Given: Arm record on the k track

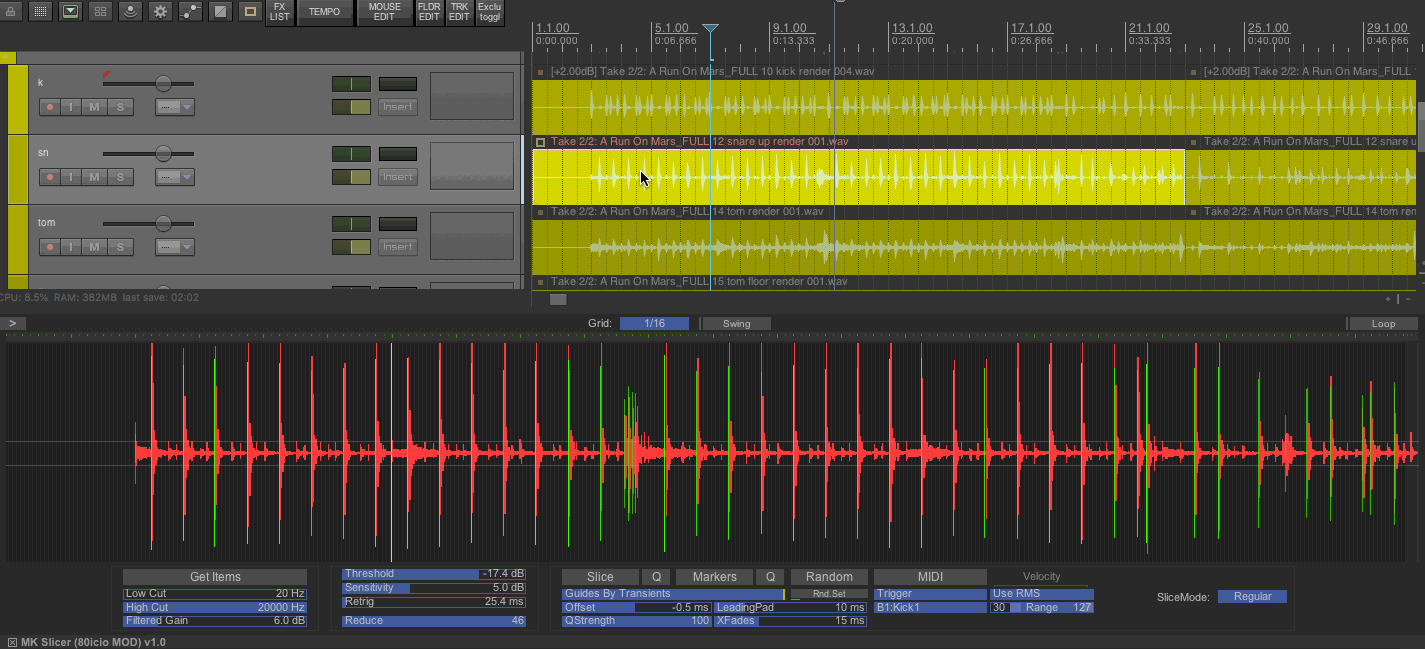Looking at the screenshot, I should [x=49, y=107].
